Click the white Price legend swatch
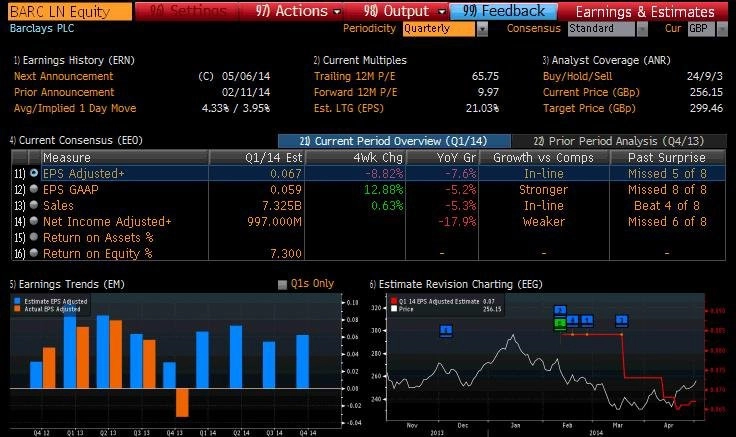 point(394,309)
